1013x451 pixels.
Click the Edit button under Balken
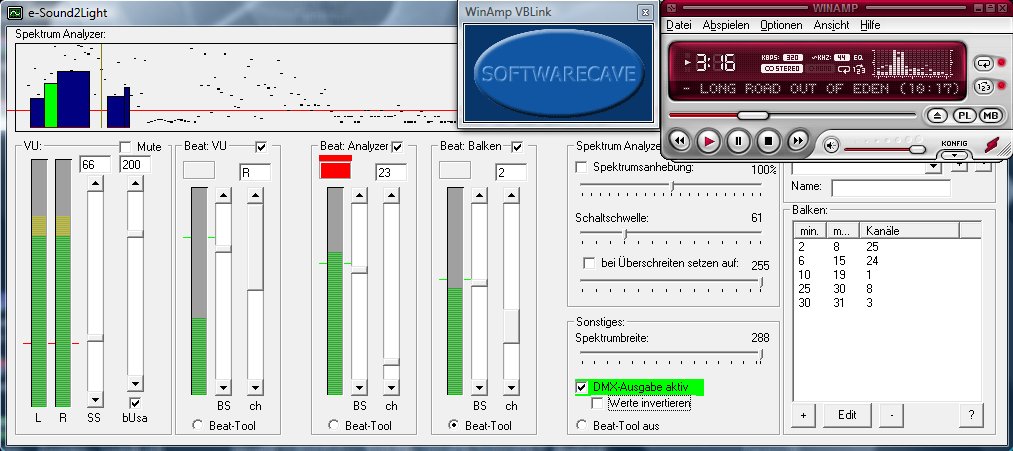pos(847,413)
